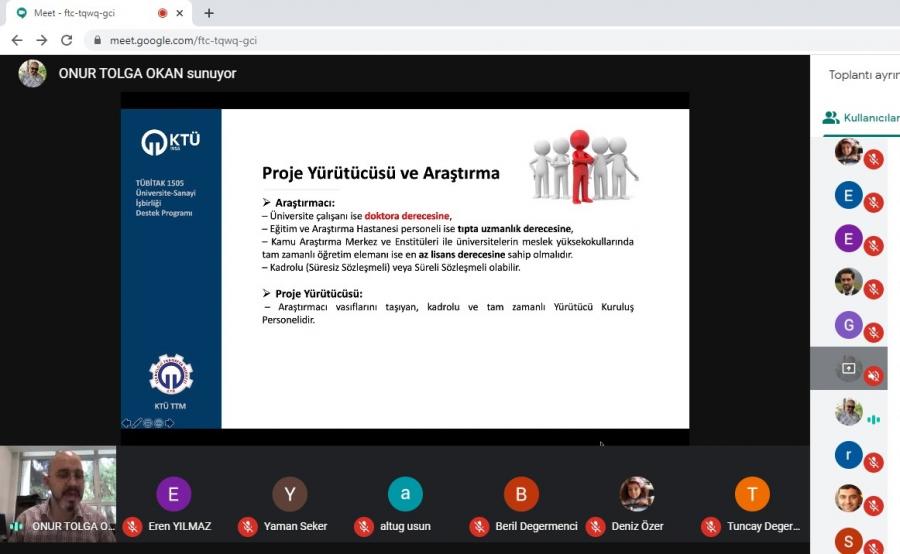Select ONUR TOLGA video thumbnail

tap(58, 492)
